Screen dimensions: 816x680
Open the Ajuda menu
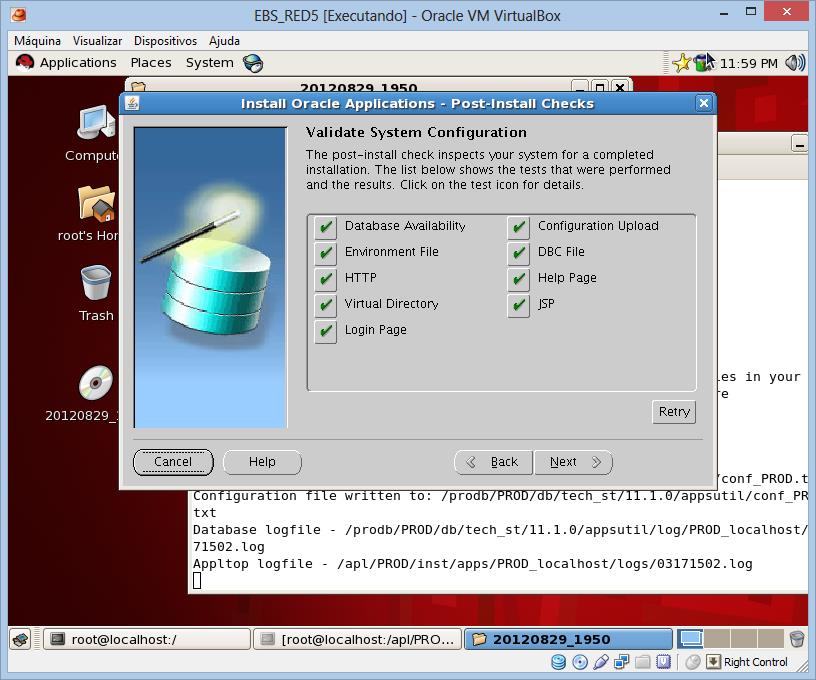[224, 41]
